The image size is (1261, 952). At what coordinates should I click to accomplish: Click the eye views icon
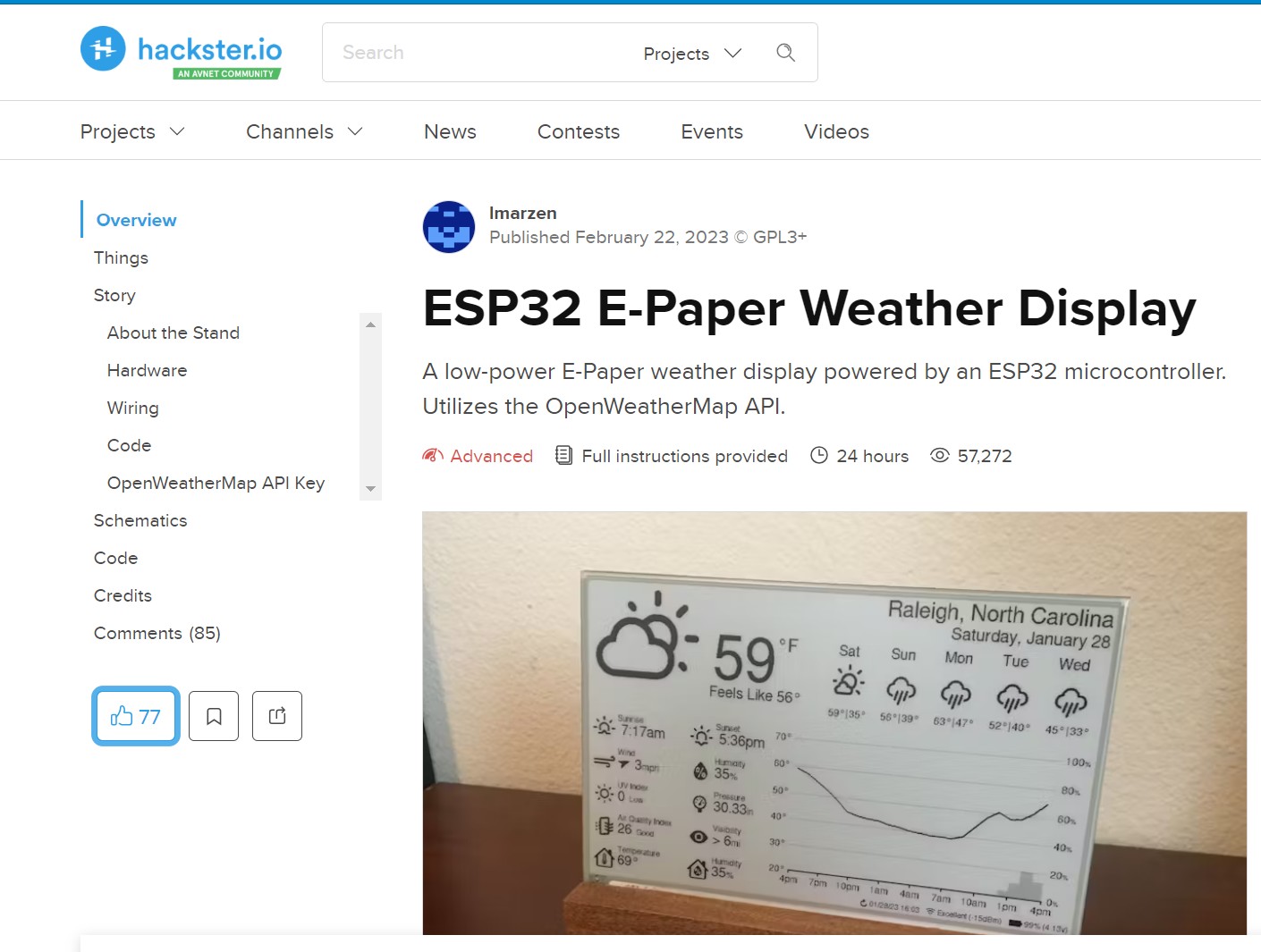[x=940, y=455]
